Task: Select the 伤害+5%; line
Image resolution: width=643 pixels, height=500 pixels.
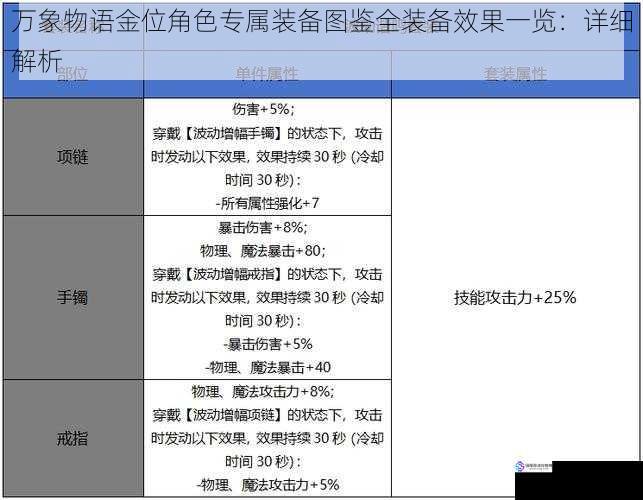Action: [x=263, y=109]
